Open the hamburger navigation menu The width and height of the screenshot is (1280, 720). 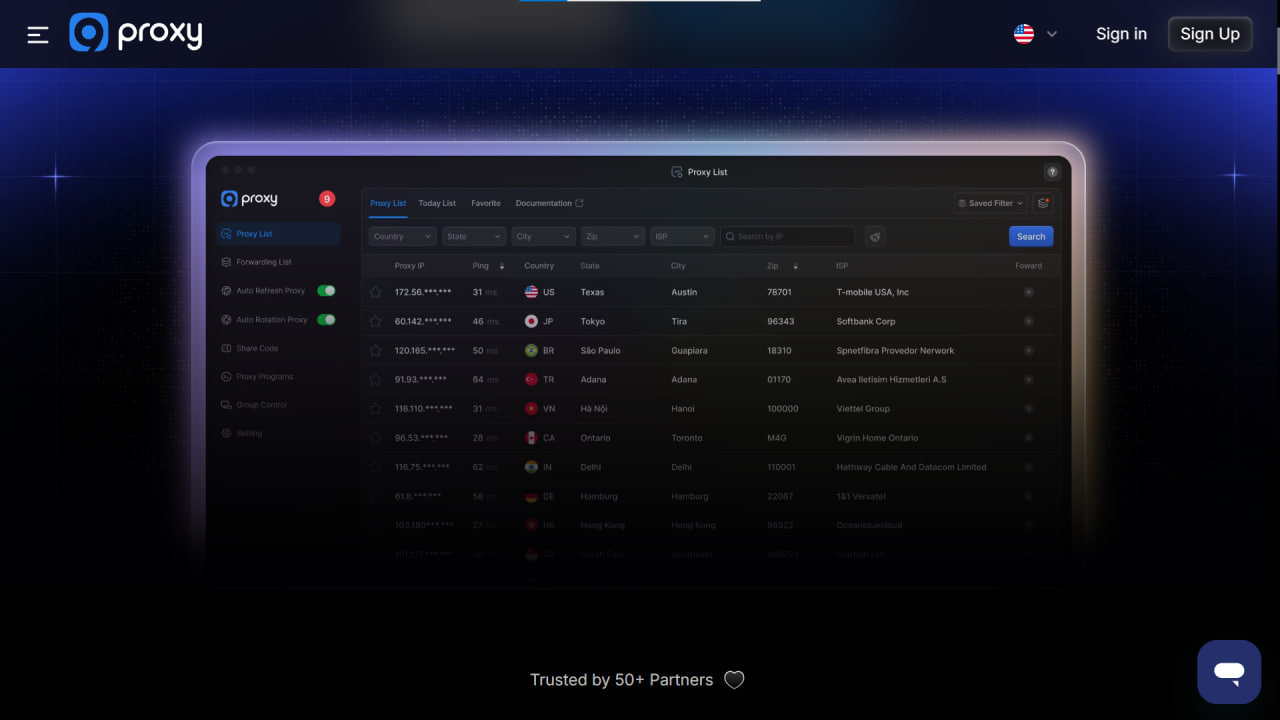(38, 35)
